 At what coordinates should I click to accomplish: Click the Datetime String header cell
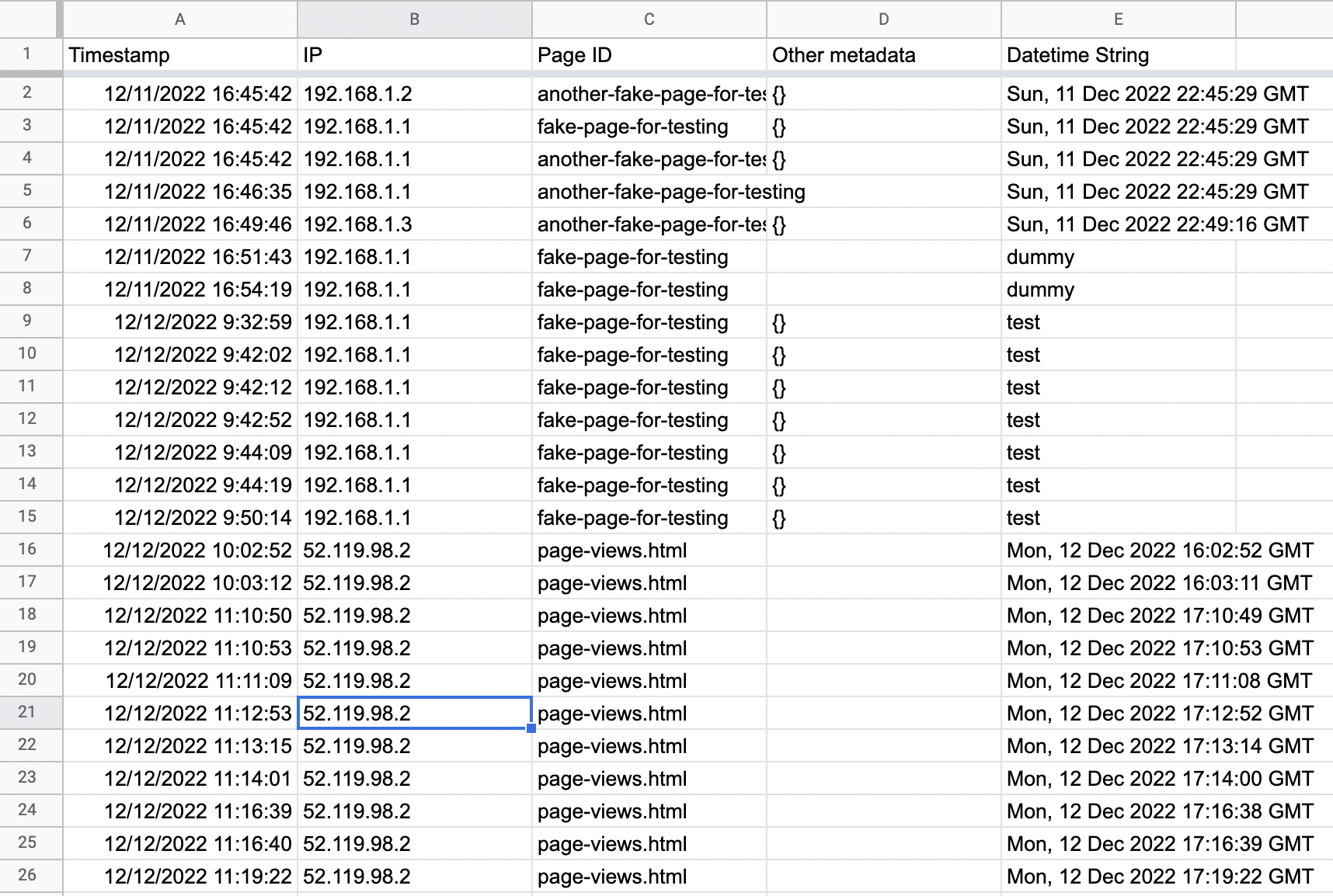1119,55
